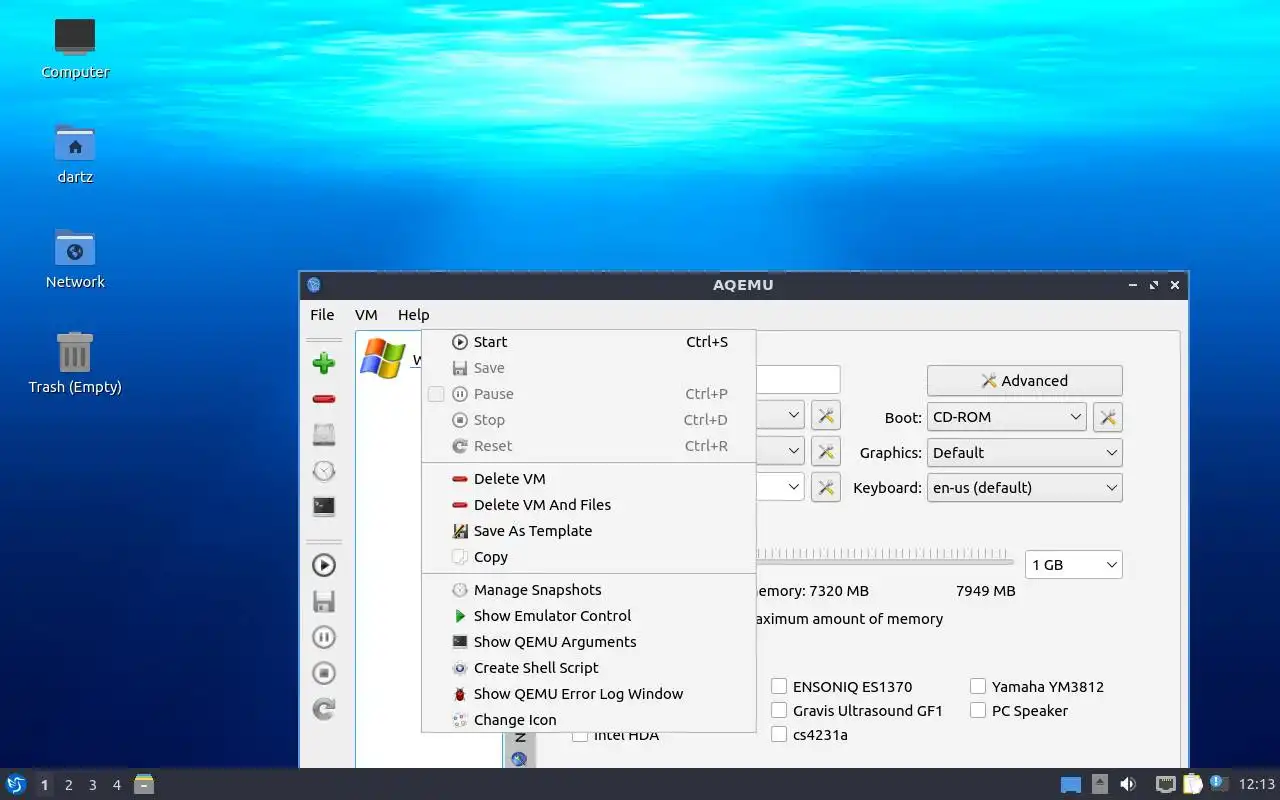Switch to workspace 2 in taskbar
The image size is (1280, 800).
(x=68, y=785)
